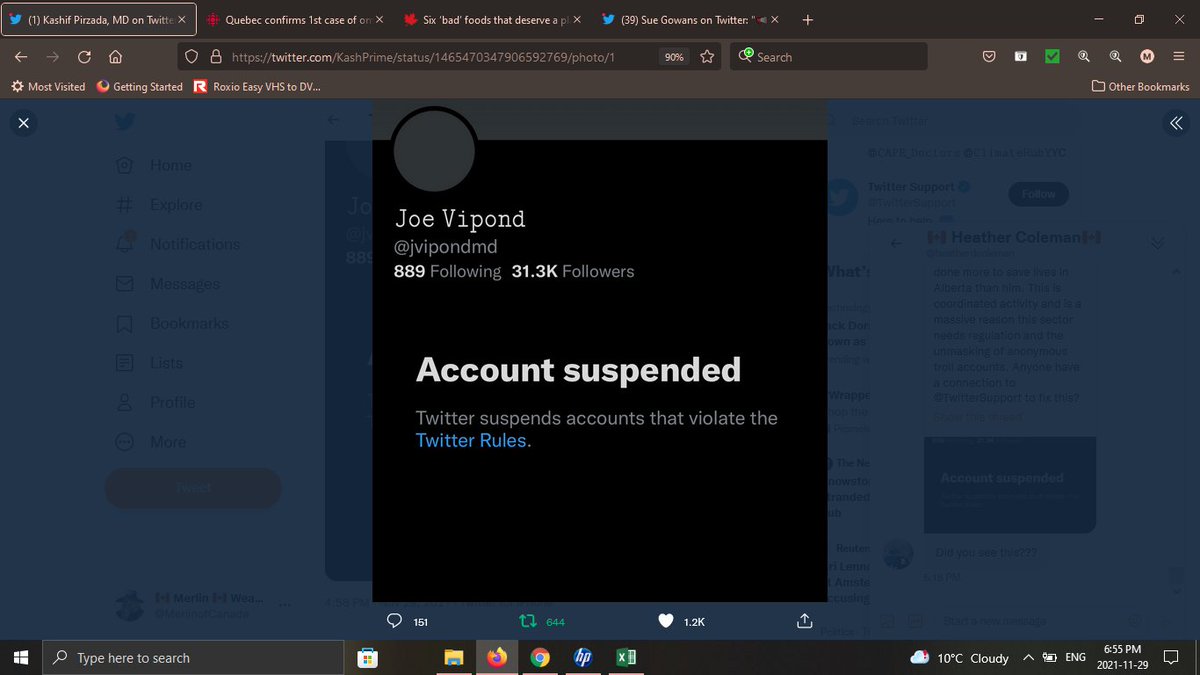Open dimmed Home navigation item
Image resolution: width=1200 pixels, height=675 pixels.
(155, 165)
